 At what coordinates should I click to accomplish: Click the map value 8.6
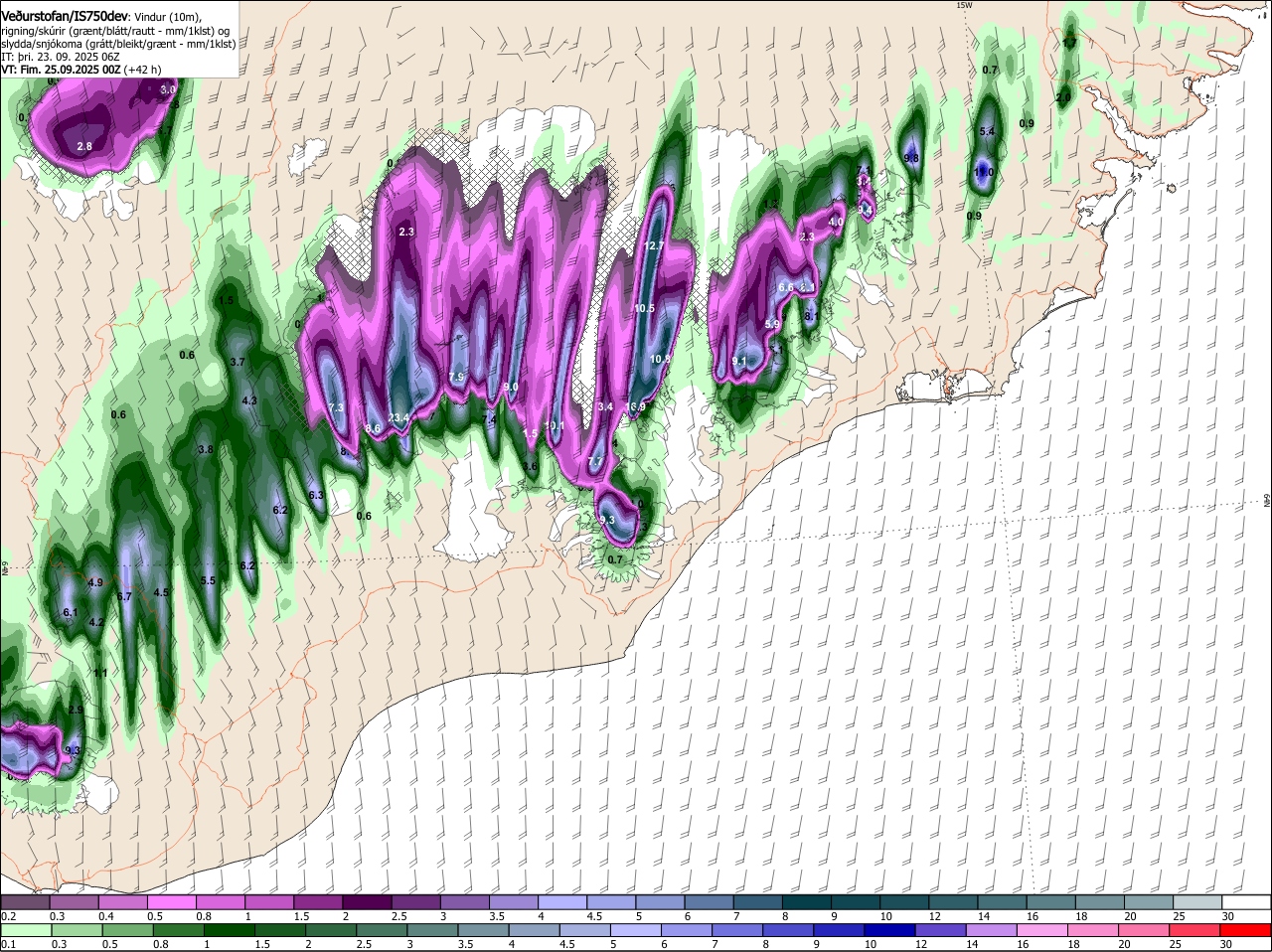pyautogui.click(x=374, y=427)
